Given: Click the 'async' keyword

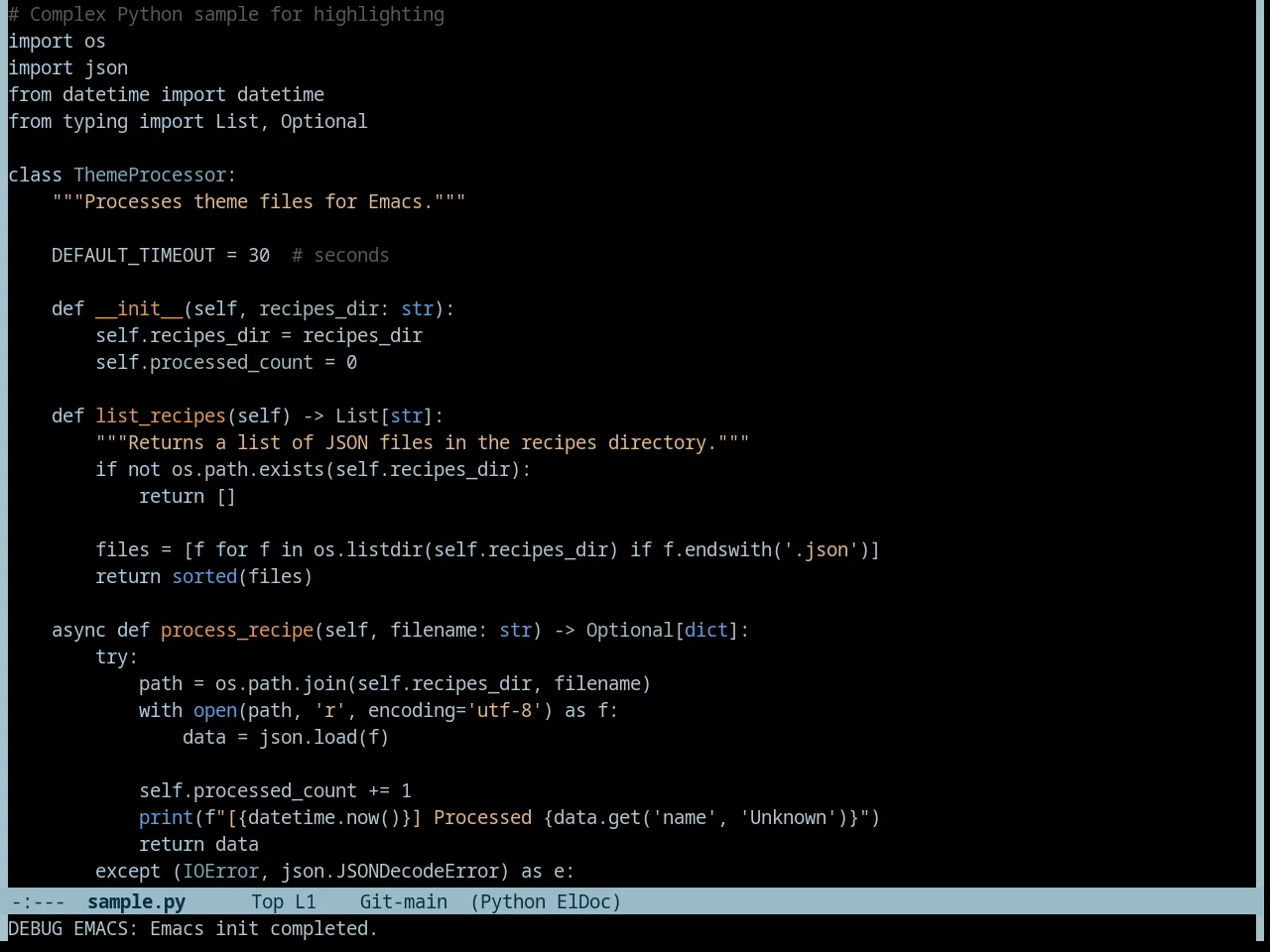Looking at the screenshot, I should [78, 630].
